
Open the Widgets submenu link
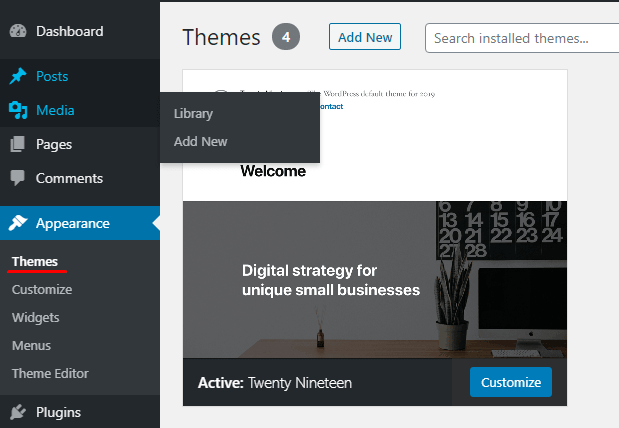point(36,317)
